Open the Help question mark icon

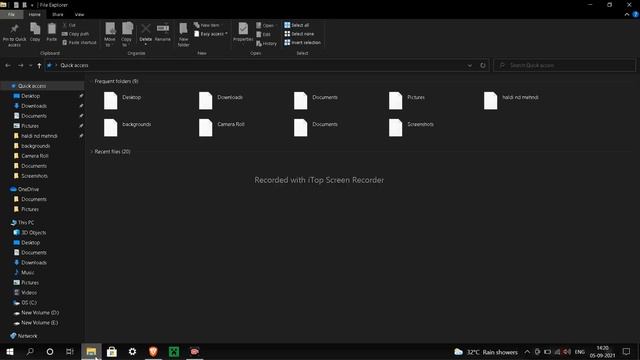pos(635,14)
